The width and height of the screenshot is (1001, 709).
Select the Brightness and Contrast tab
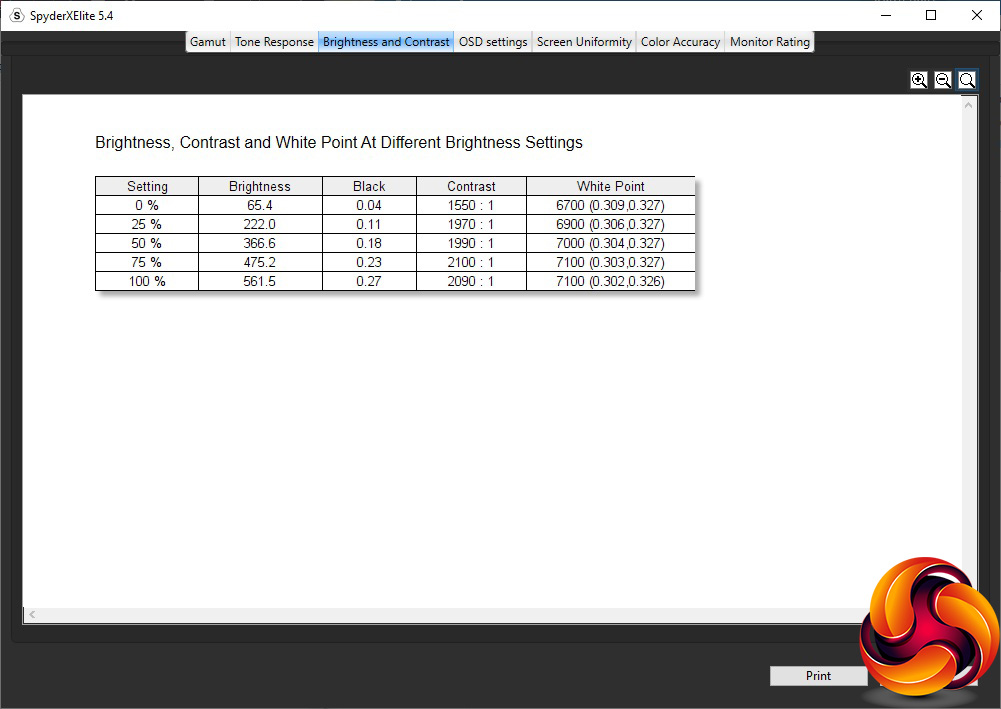point(386,42)
